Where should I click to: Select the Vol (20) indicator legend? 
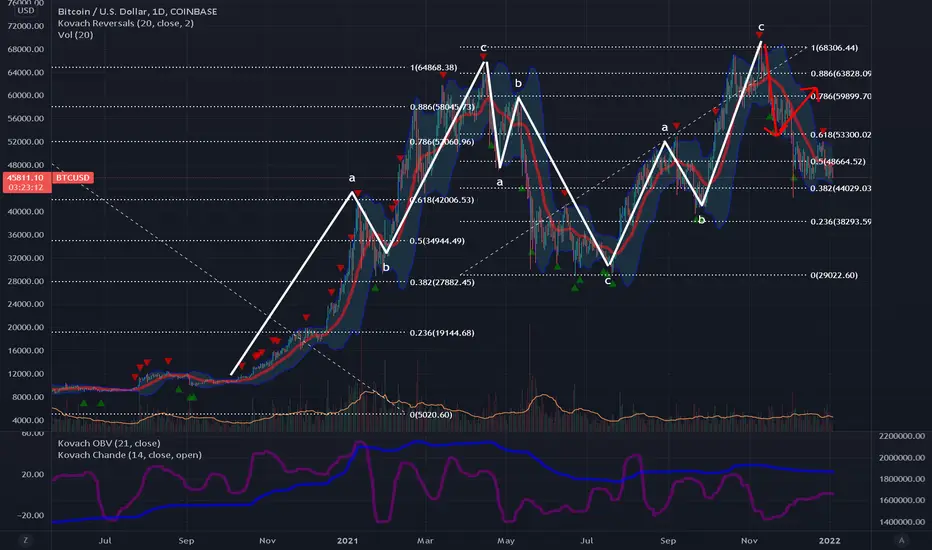75,34
